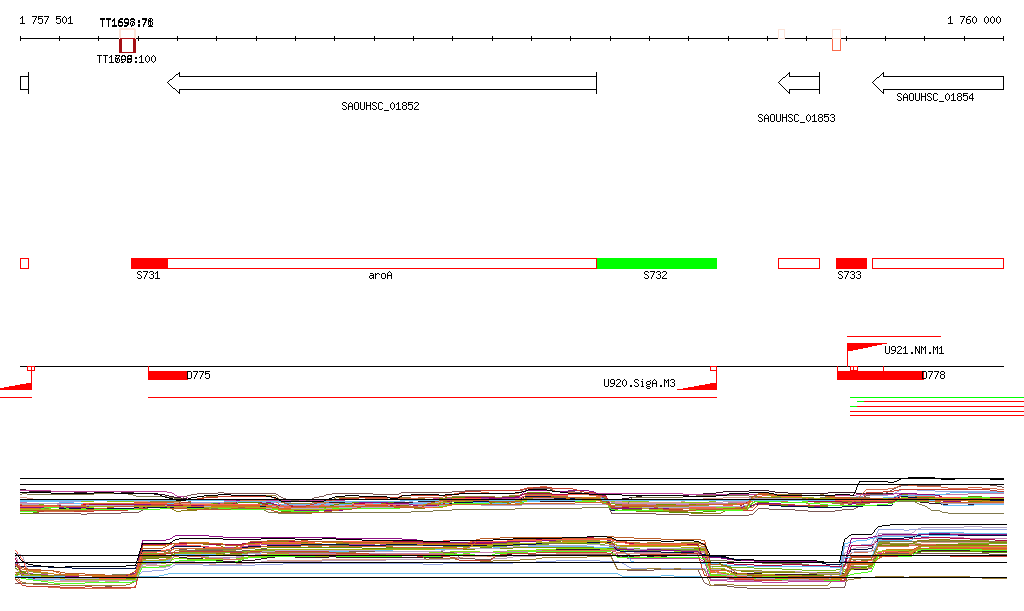Screen dimensions: 1024x611
Task: Select the dark red TT1698 terminator box
Action: click(127, 45)
